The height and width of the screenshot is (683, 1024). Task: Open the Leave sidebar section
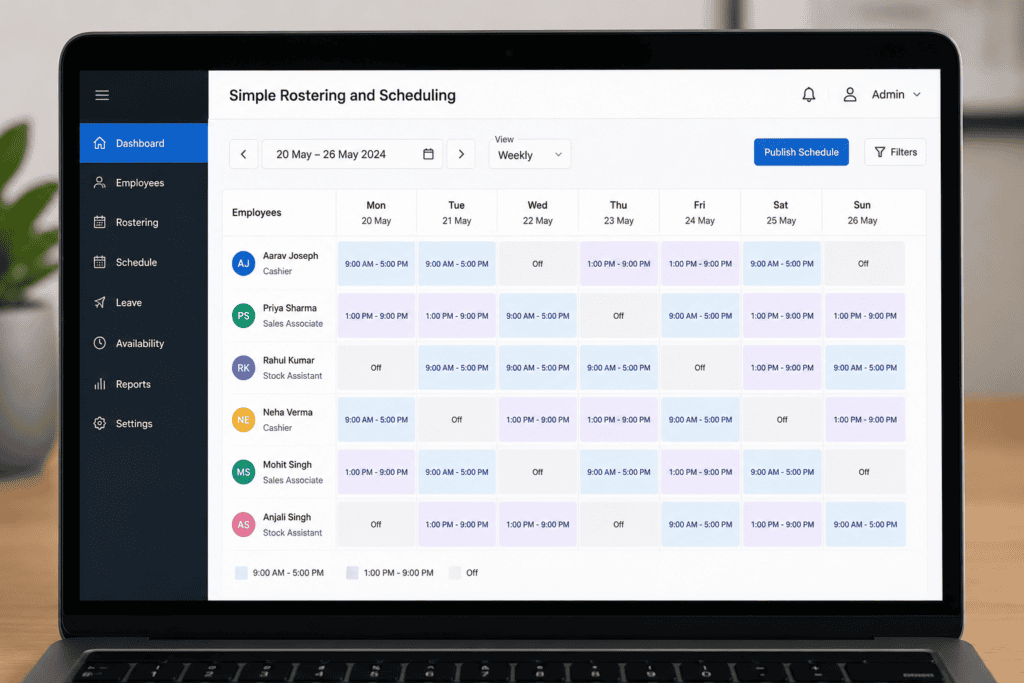click(x=144, y=302)
